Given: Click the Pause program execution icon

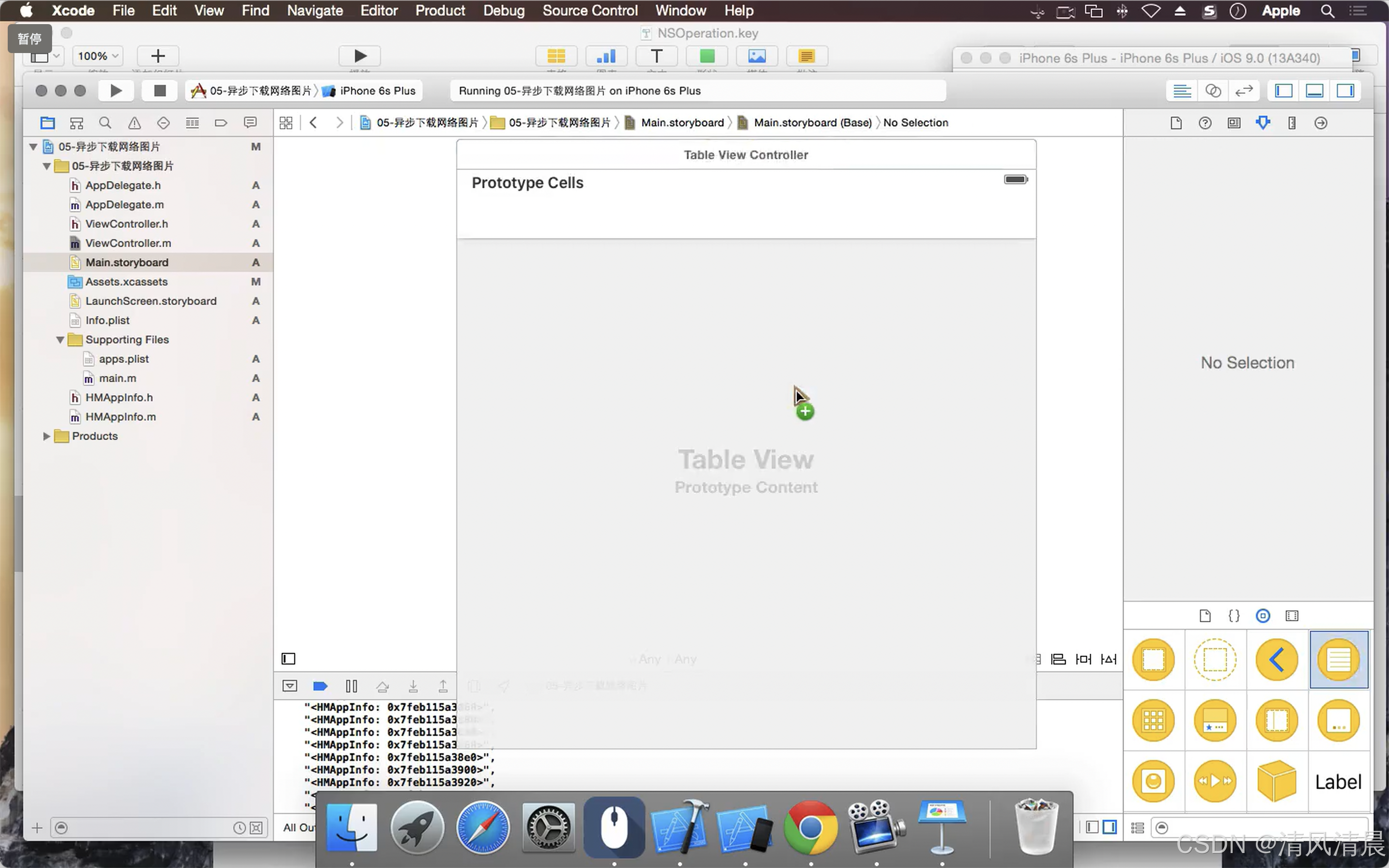Looking at the screenshot, I should click(351, 686).
